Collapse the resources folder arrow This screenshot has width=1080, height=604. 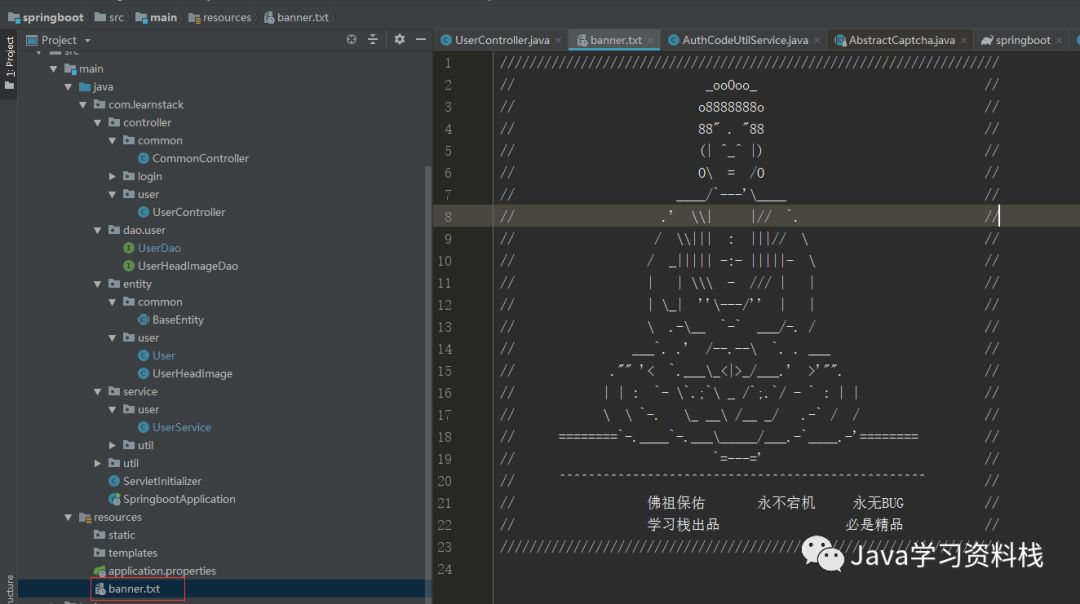[68, 517]
